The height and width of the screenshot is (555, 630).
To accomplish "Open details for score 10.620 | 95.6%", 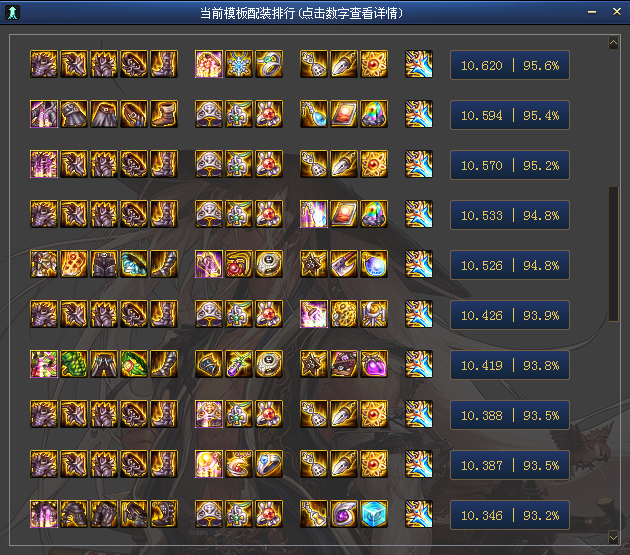I will pos(509,65).
